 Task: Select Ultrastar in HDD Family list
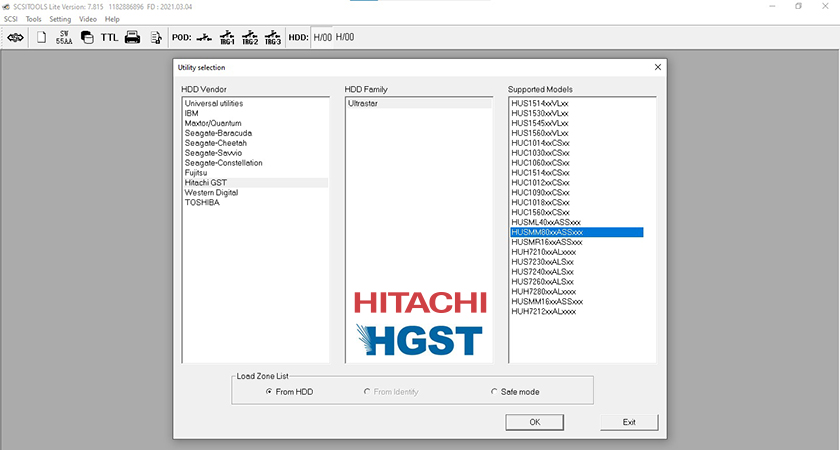click(419, 103)
